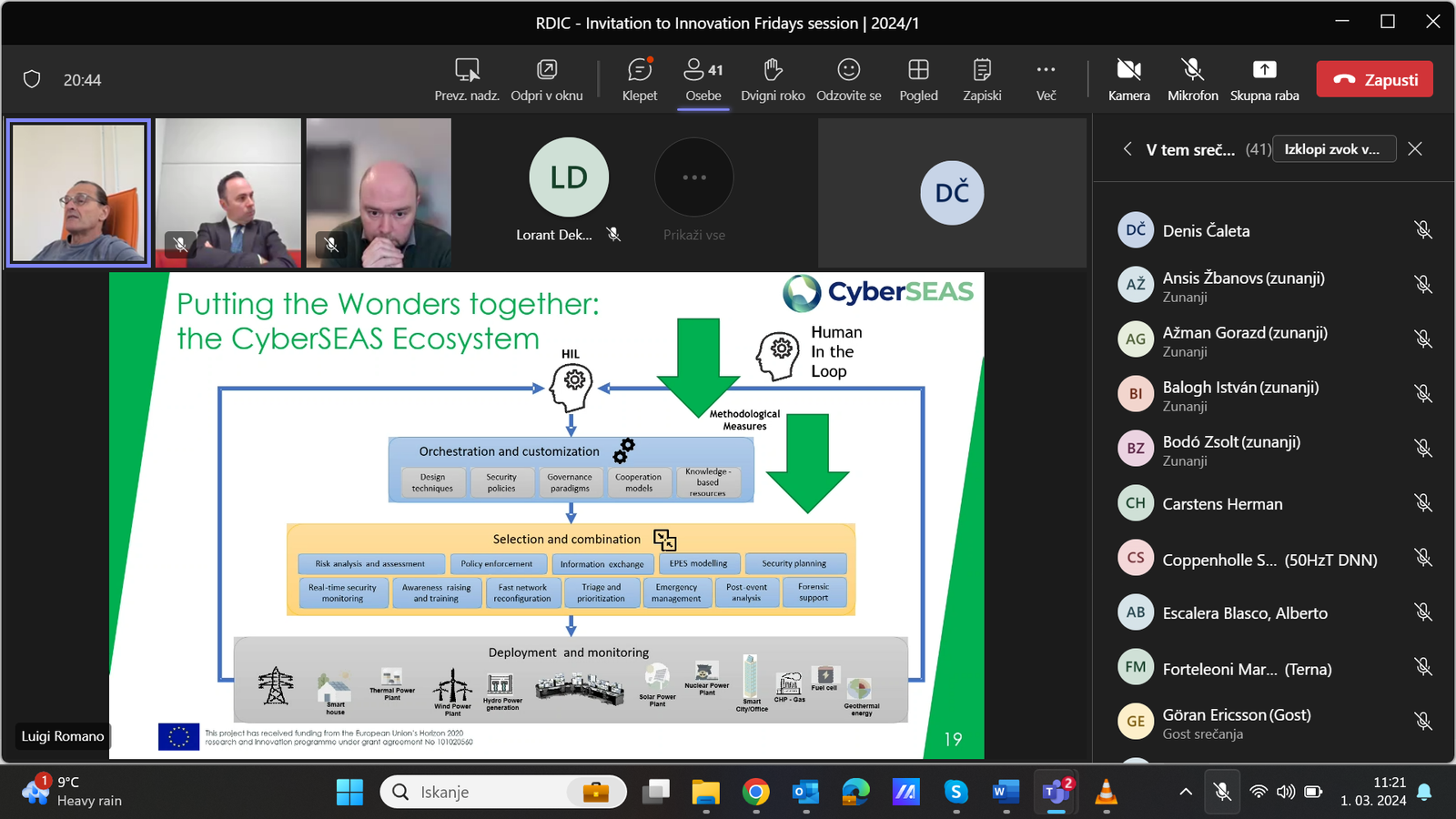Click the Dvigni roko raise hand icon
The width and height of the screenshot is (1456, 819).
click(x=773, y=69)
